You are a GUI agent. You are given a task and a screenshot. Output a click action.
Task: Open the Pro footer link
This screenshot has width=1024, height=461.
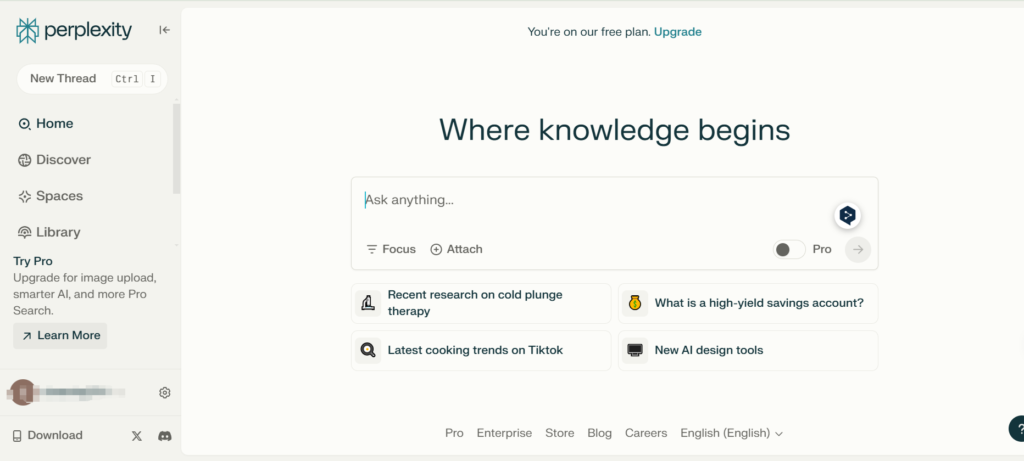[x=454, y=434]
